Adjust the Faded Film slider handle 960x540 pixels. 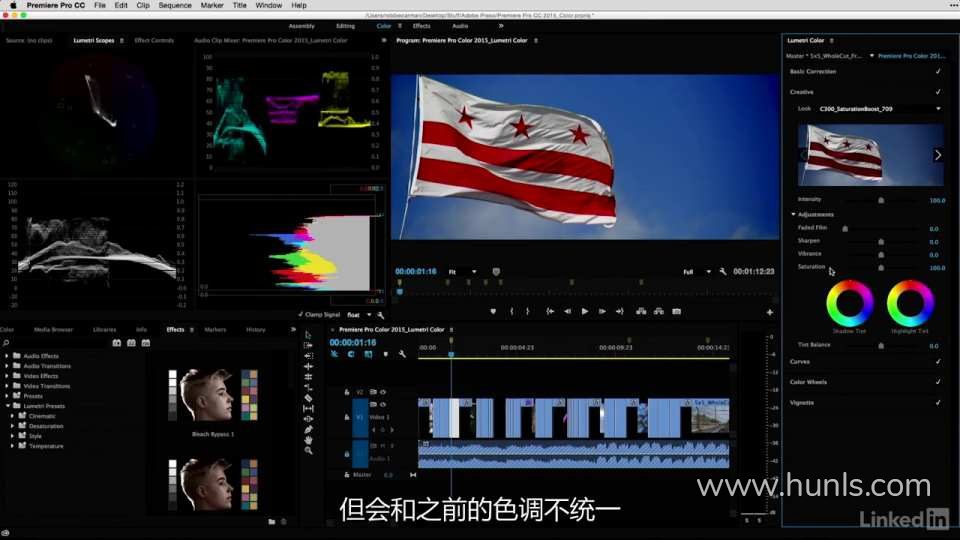(845, 228)
